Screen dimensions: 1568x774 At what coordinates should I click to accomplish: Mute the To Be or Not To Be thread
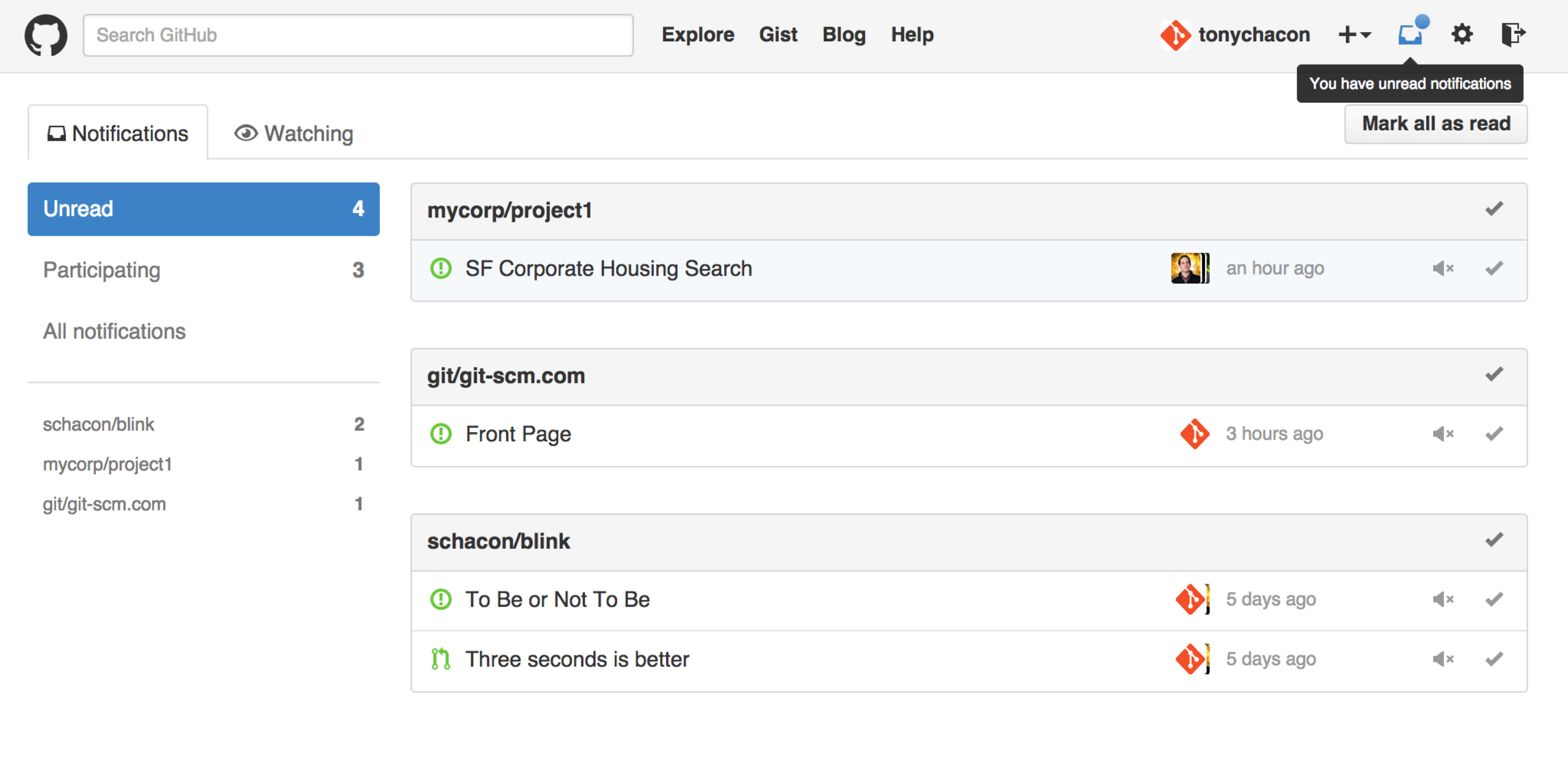(1443, 600)
